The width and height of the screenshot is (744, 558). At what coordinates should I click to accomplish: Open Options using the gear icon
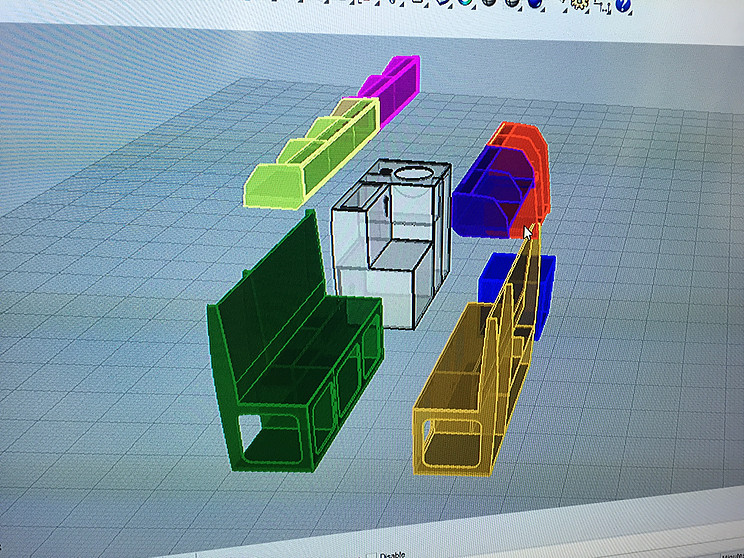tap(580, 4)
